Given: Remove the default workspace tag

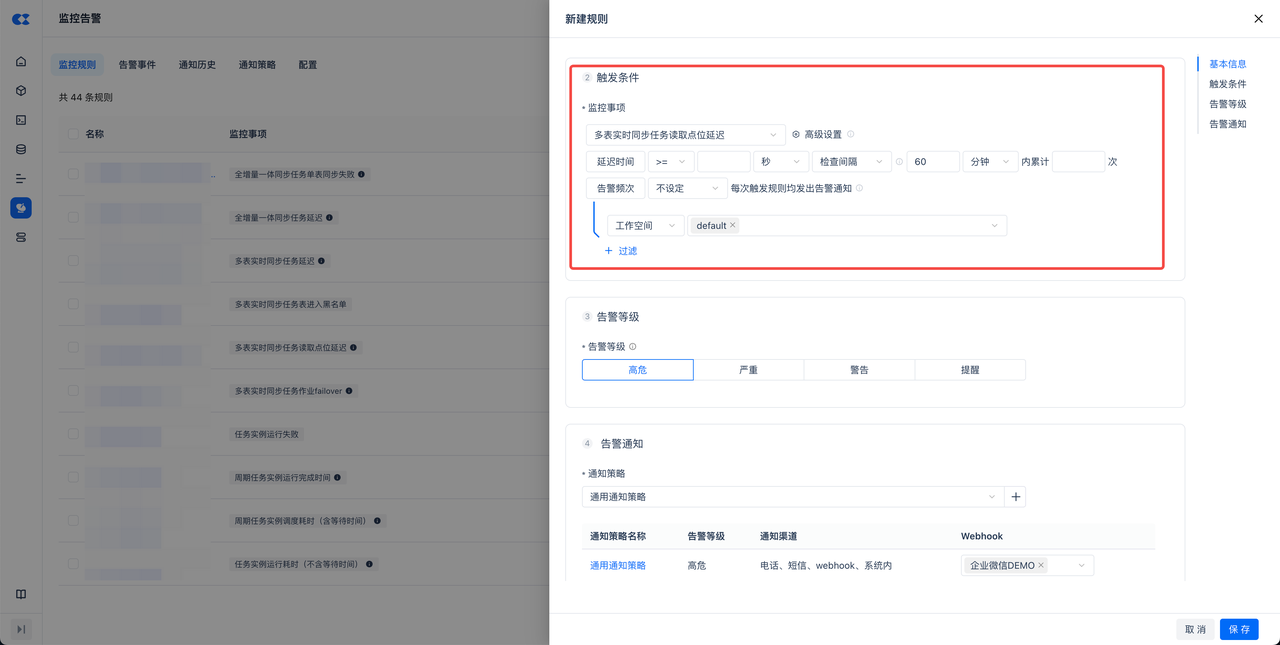Looking at the screenshot, I should click(733, 226).
